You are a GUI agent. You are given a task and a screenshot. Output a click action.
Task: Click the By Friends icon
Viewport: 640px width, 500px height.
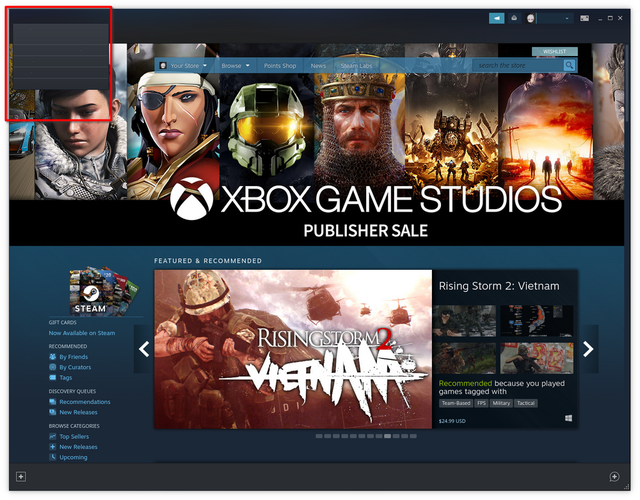pyautogui.click(x=53, y=357)
